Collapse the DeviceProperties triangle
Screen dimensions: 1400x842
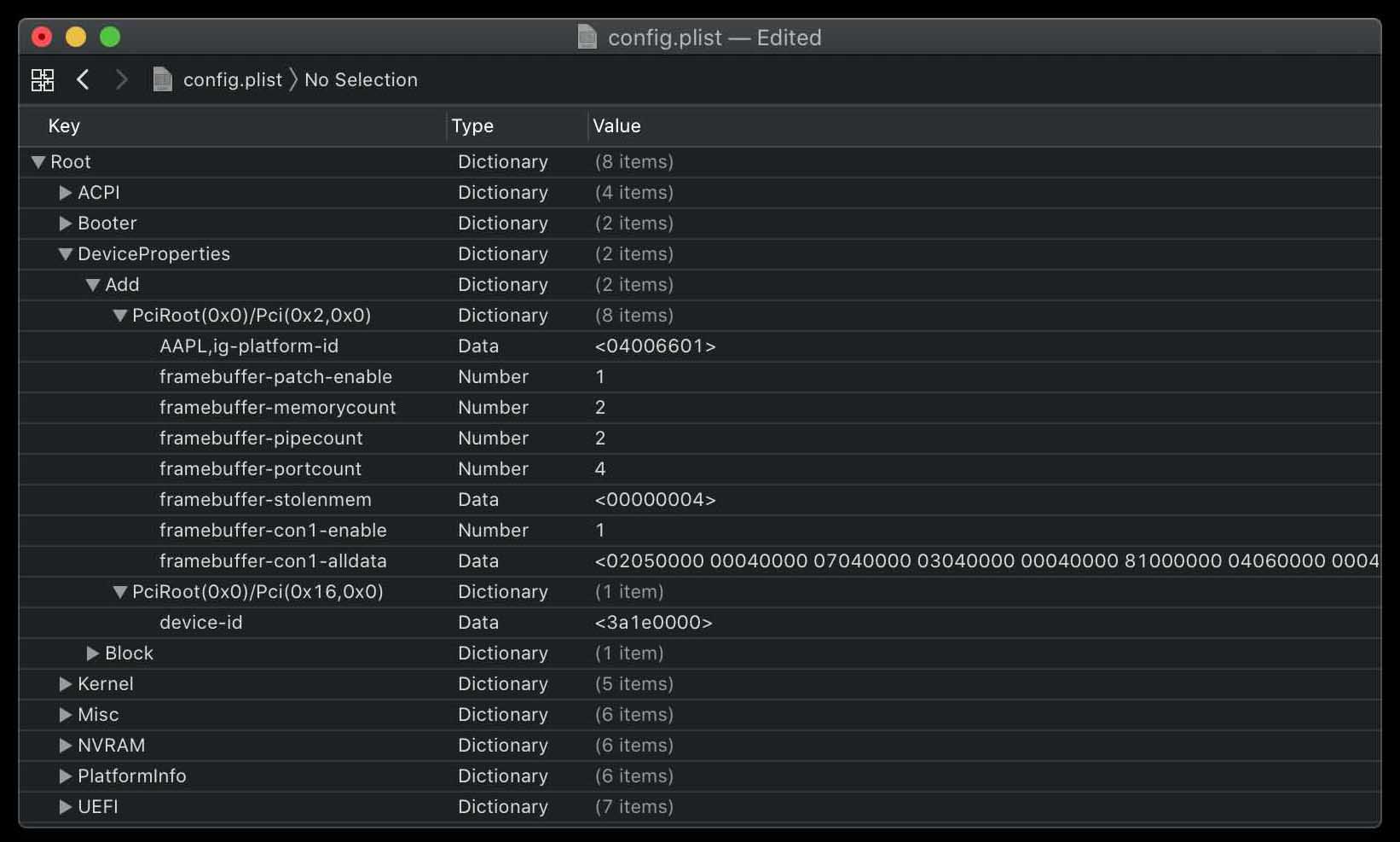pos(66,254)
